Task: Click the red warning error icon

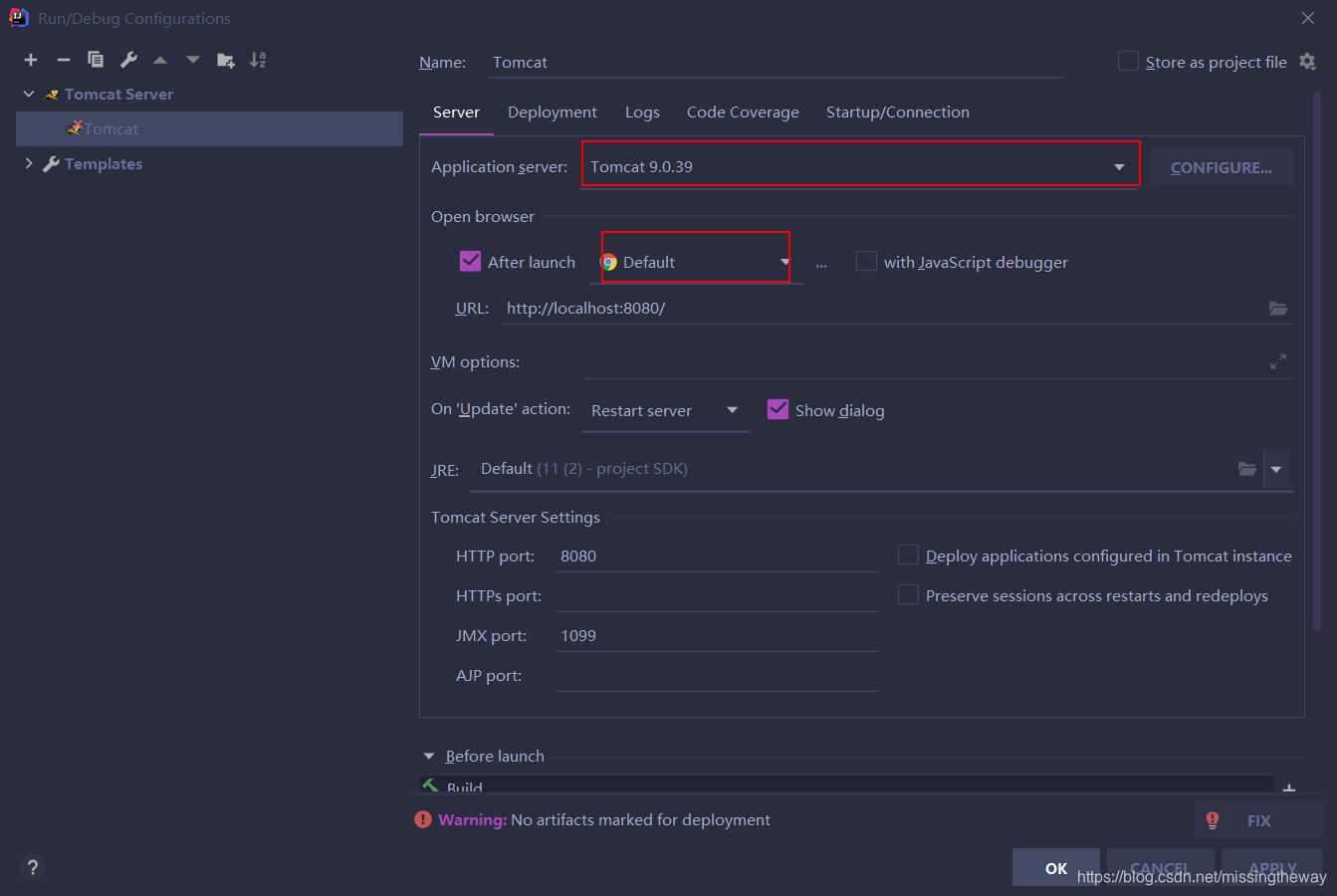Action: tap(423, 820)
